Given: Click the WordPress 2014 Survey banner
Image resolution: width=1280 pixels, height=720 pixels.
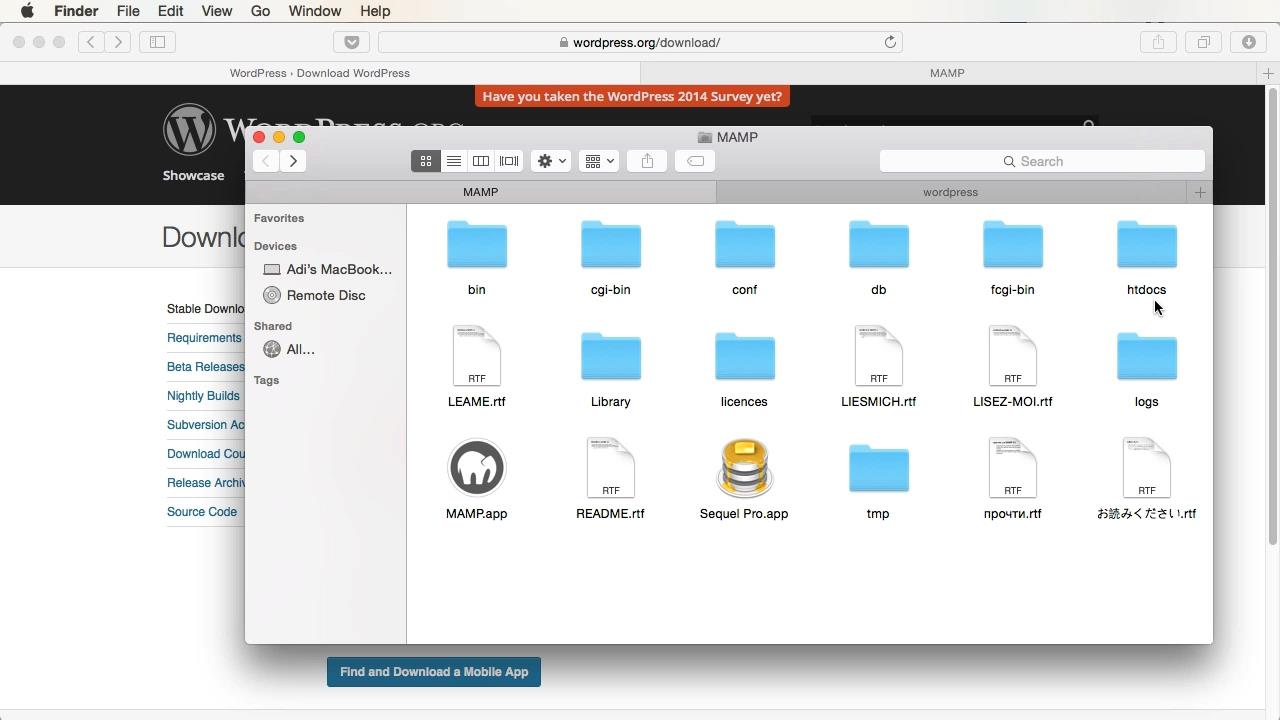Looking at the screenshot, I should tap(632, 97).
